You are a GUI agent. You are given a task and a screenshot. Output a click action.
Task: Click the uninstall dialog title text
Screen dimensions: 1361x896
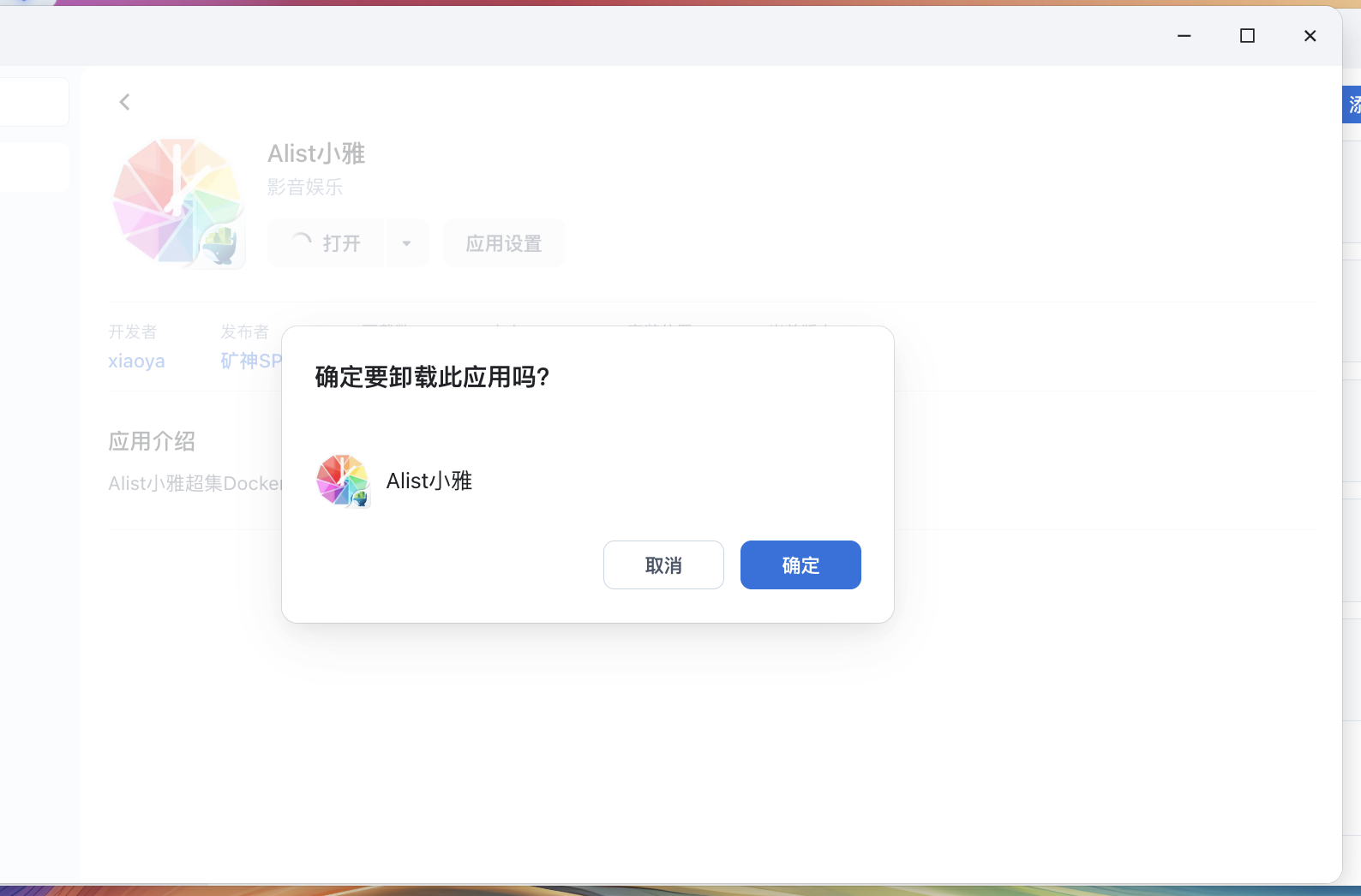(432, 377)
